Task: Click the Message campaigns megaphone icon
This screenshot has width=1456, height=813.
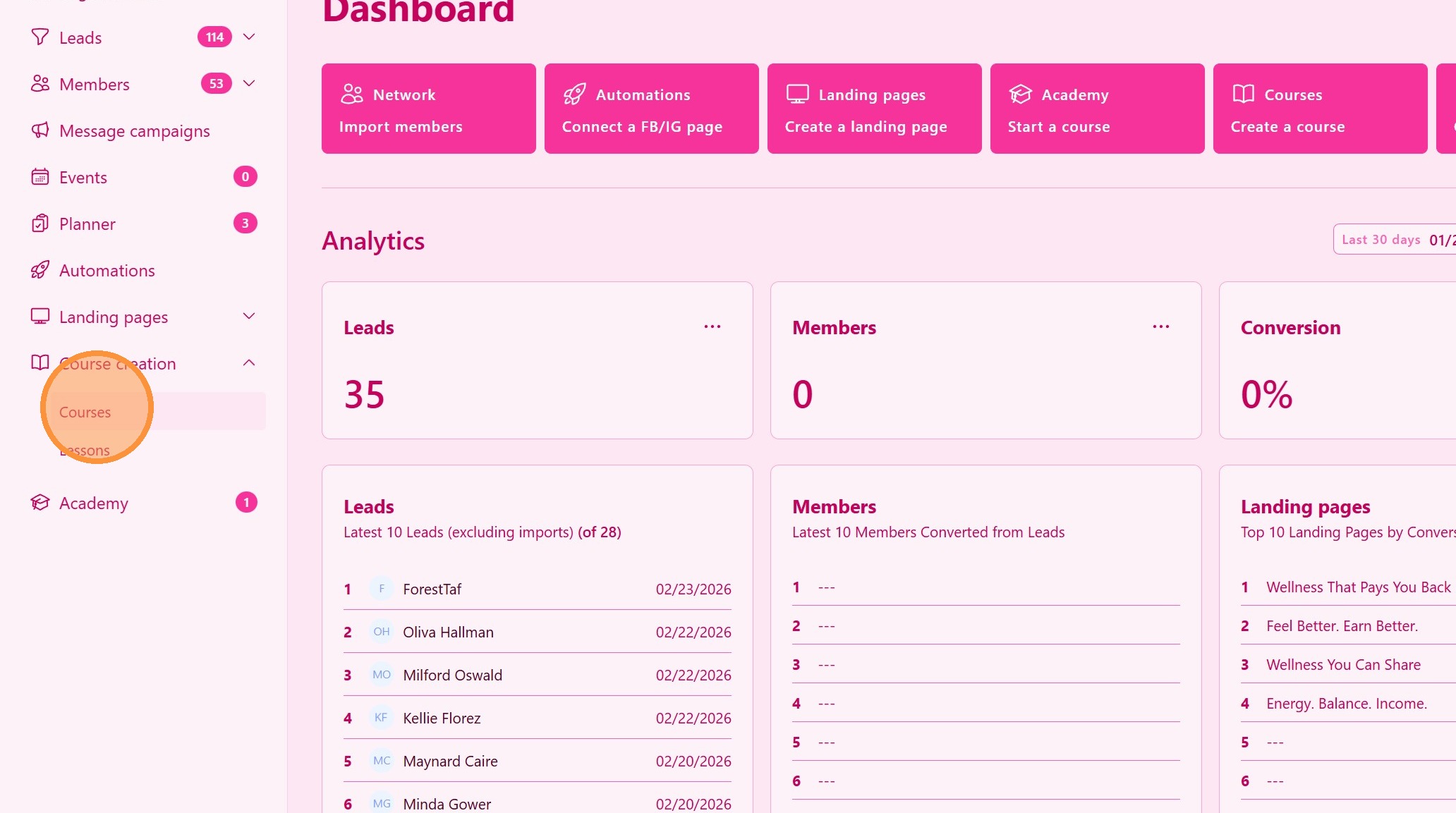Action: click(x=40, y=130)
